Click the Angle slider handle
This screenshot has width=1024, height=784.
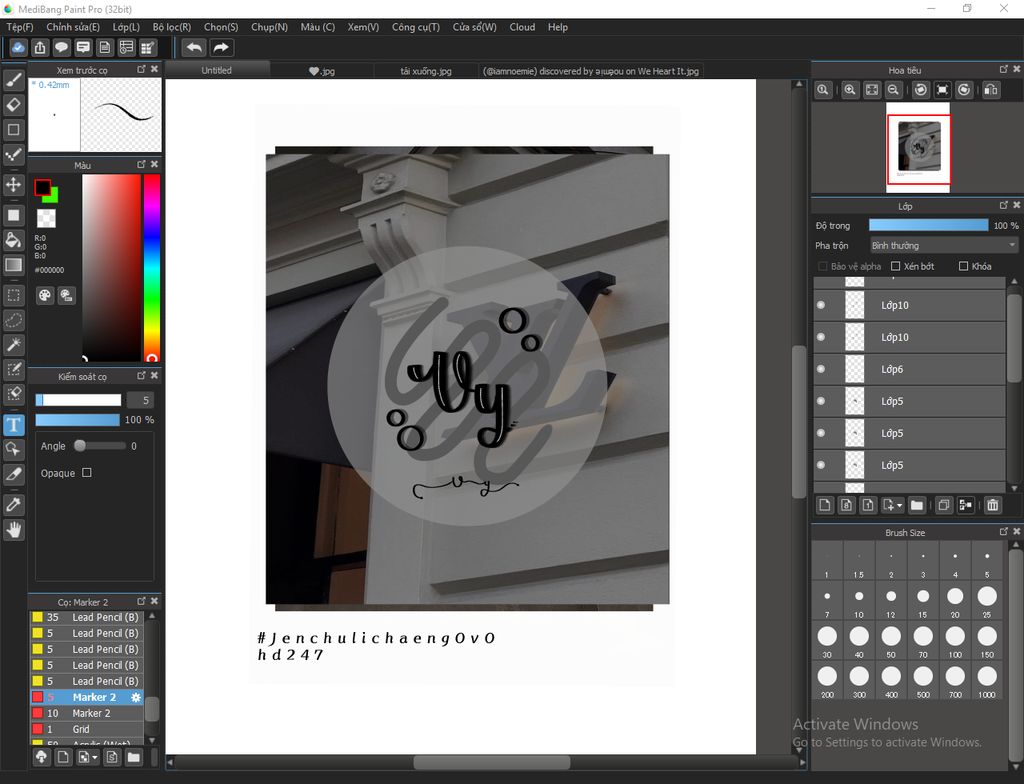(x=80, y=446)
